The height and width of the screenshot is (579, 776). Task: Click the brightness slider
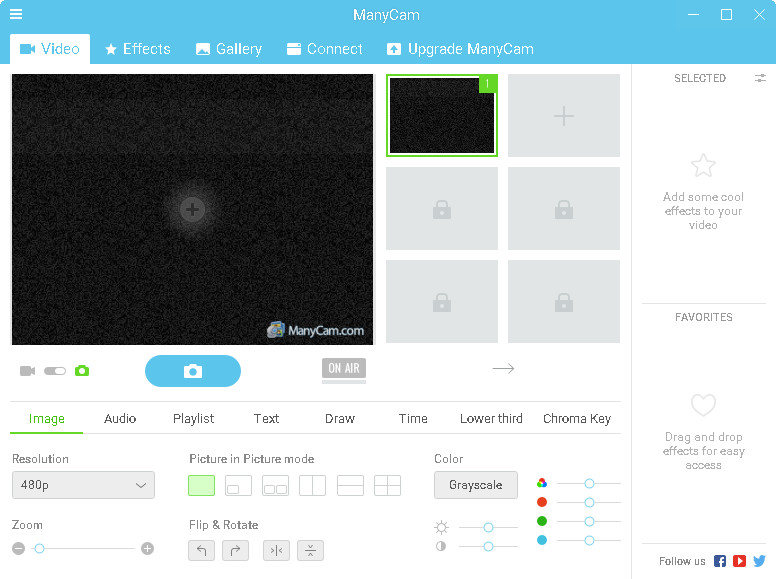tap(488, 527)
